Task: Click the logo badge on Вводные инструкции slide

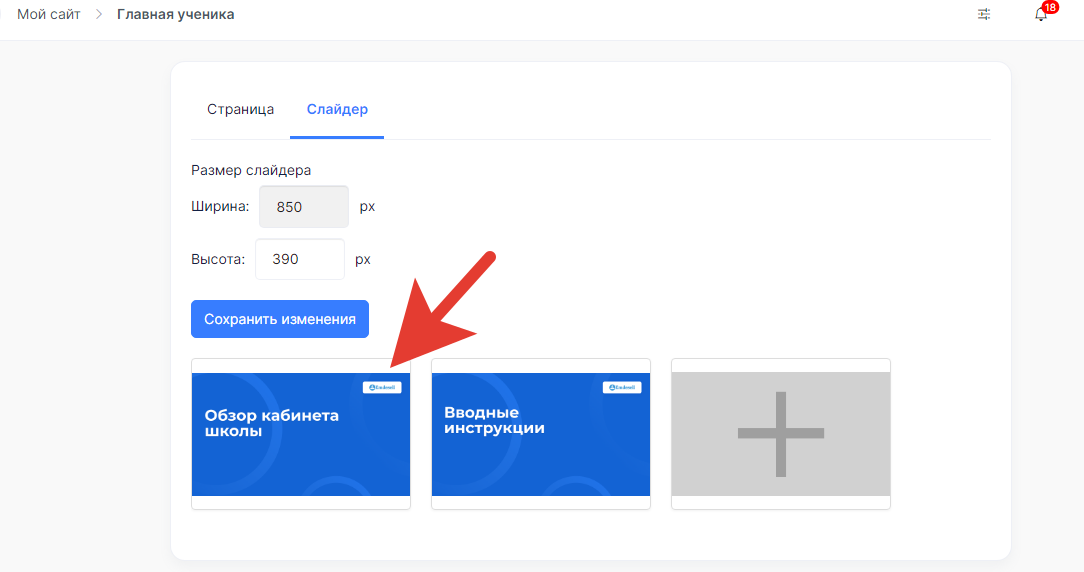Action: [622, 387]
